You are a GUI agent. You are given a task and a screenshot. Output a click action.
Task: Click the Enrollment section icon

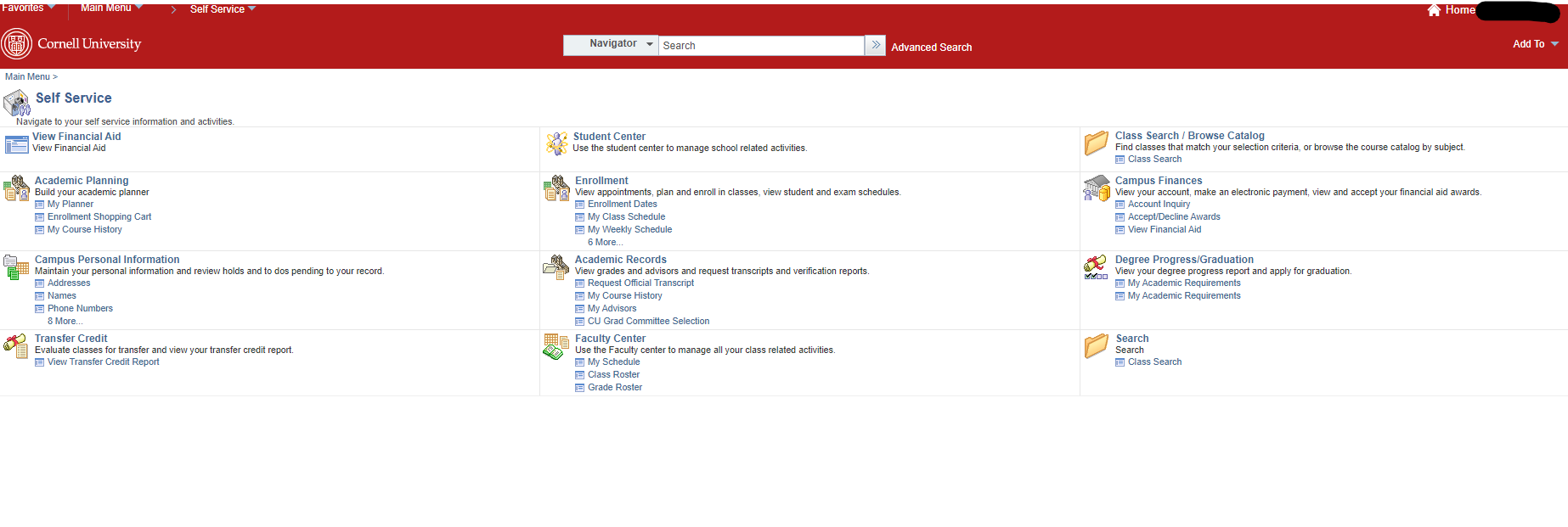tap(557, 188)
